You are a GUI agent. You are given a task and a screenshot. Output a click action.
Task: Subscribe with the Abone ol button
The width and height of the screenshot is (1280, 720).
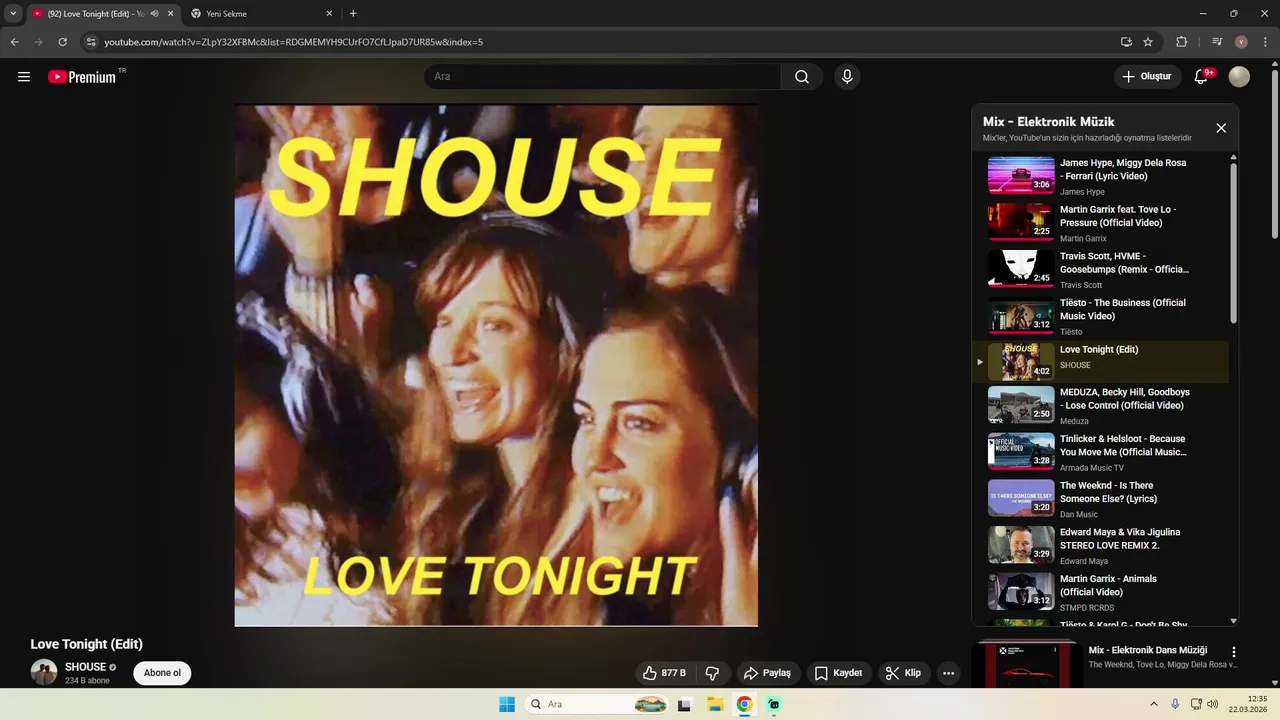pyautogui.click(x=162, y=673)
